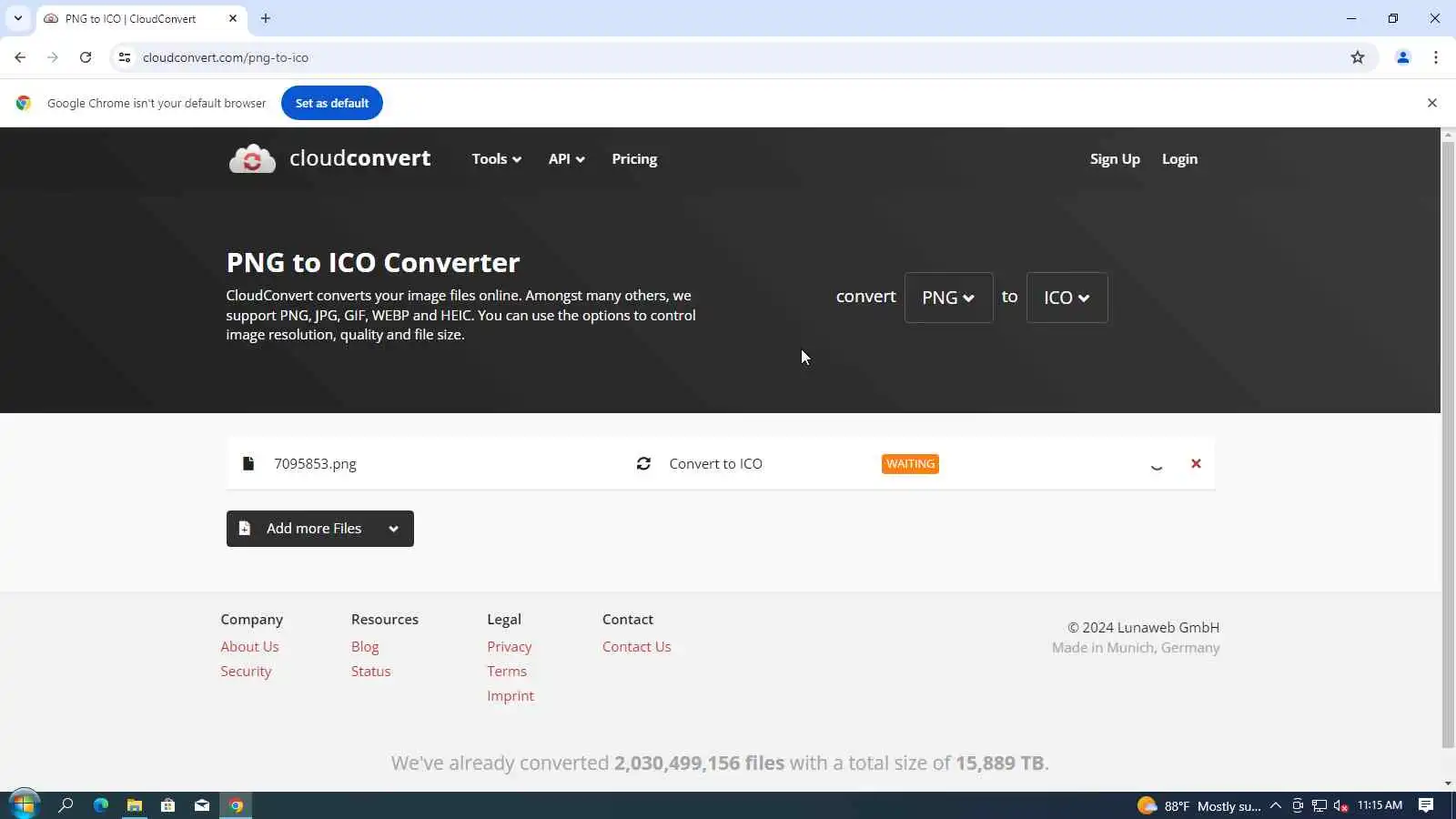Click the PNG to ICO Converter heading
Screen dimensions: 1456x819
pos(373,262)
